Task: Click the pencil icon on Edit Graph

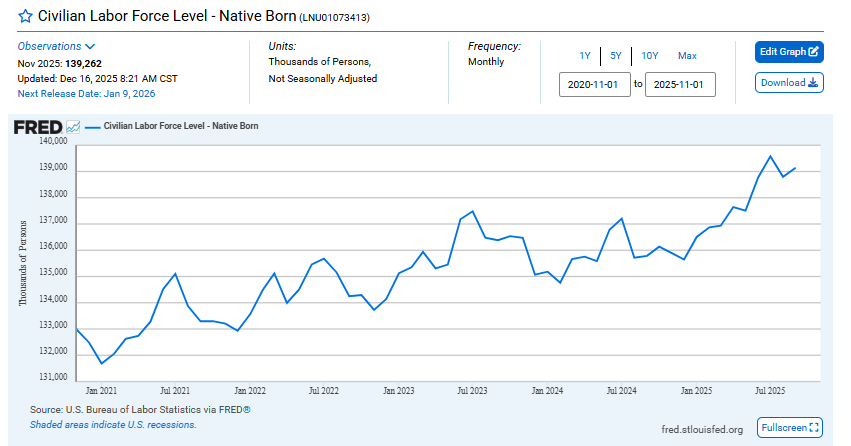Action: [x=814, y=52]
